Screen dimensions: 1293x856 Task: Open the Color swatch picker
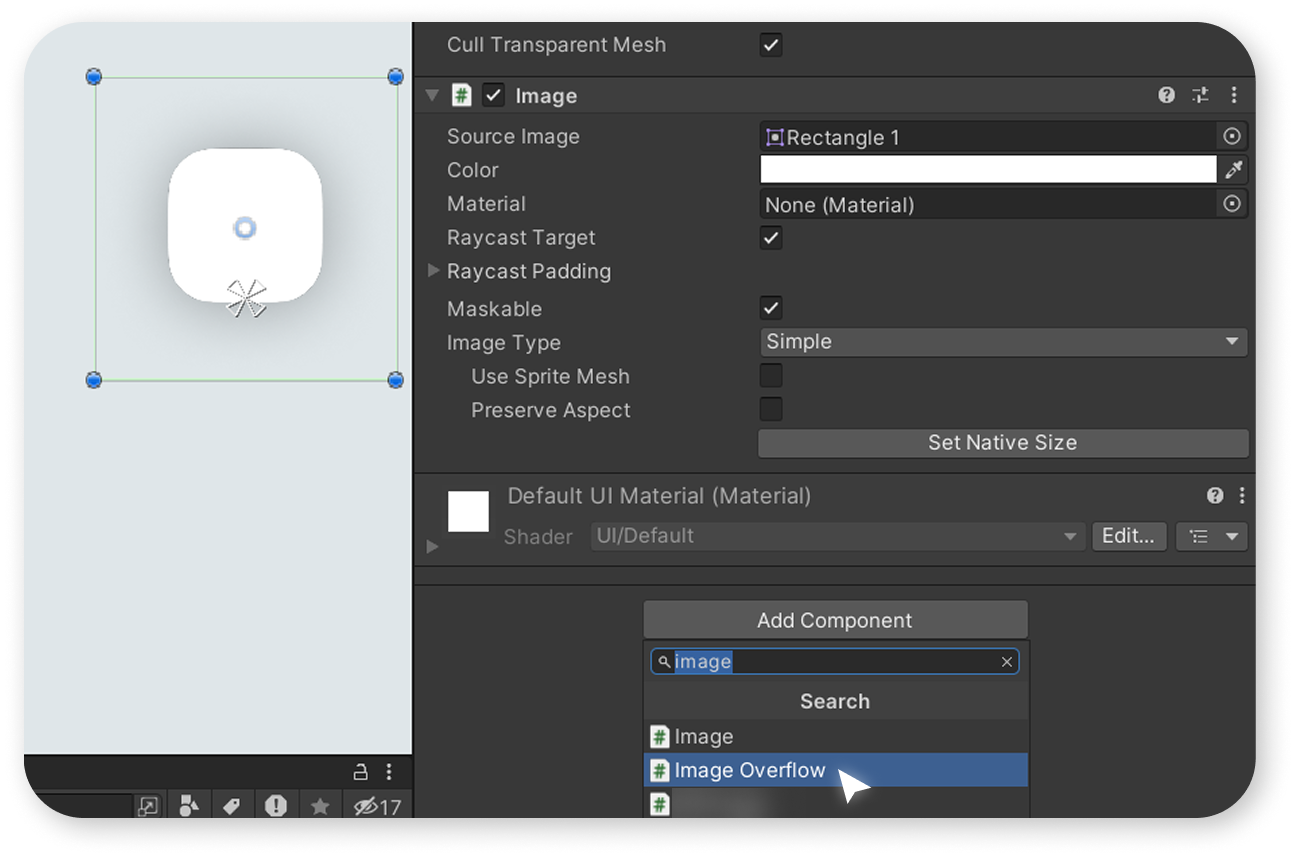click(x=989, y=170)
